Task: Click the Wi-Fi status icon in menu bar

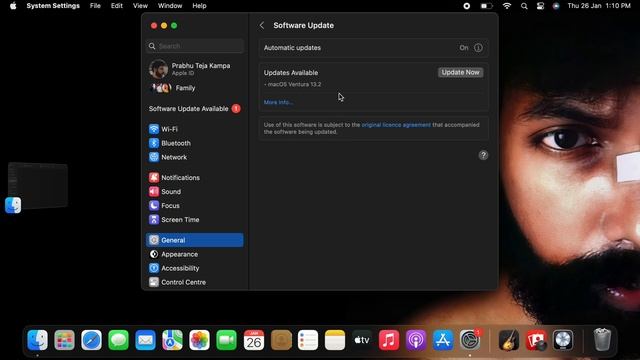Action: point(507,6)
